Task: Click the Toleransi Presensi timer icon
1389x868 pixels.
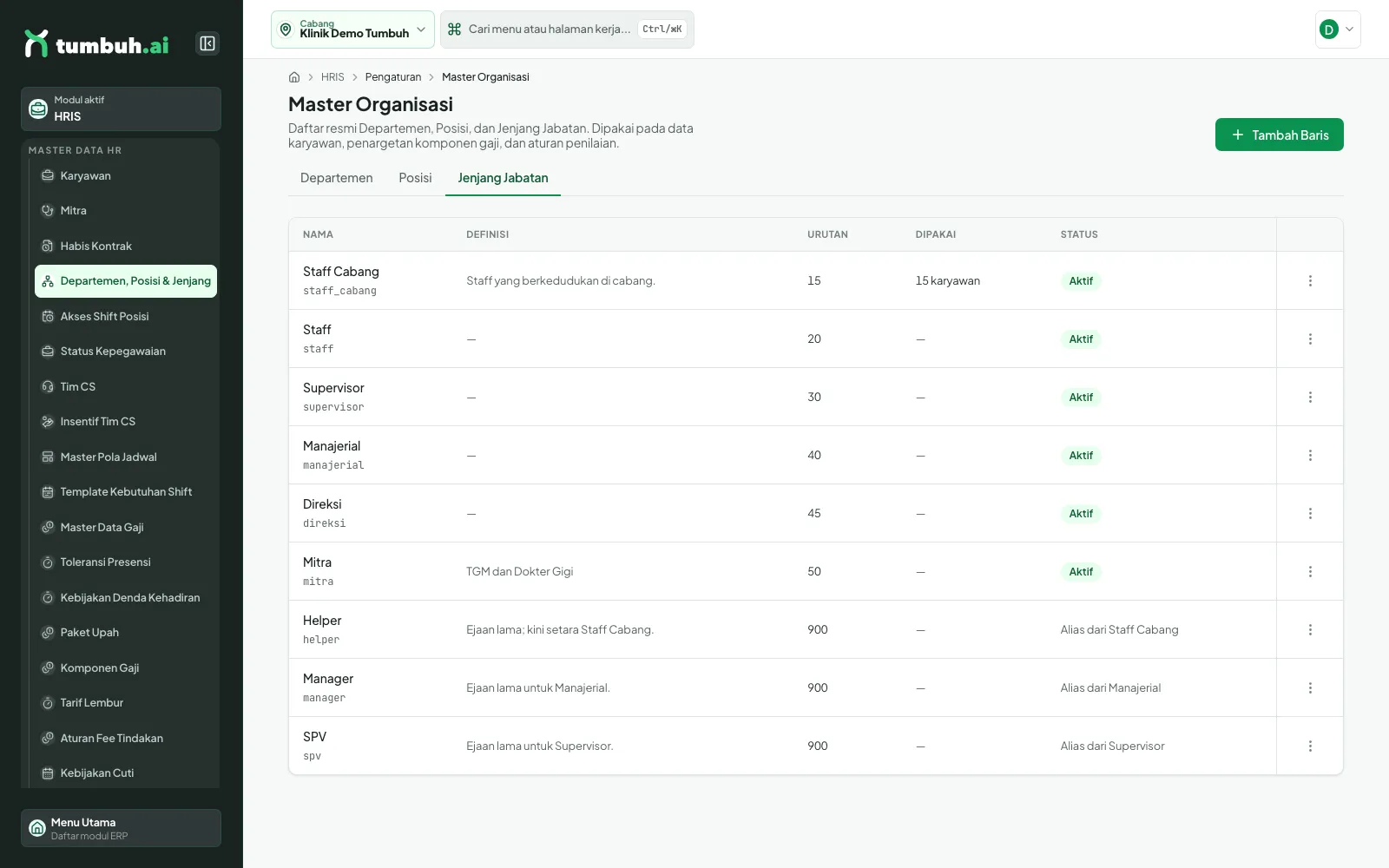Action: click(x=48, y=562)
